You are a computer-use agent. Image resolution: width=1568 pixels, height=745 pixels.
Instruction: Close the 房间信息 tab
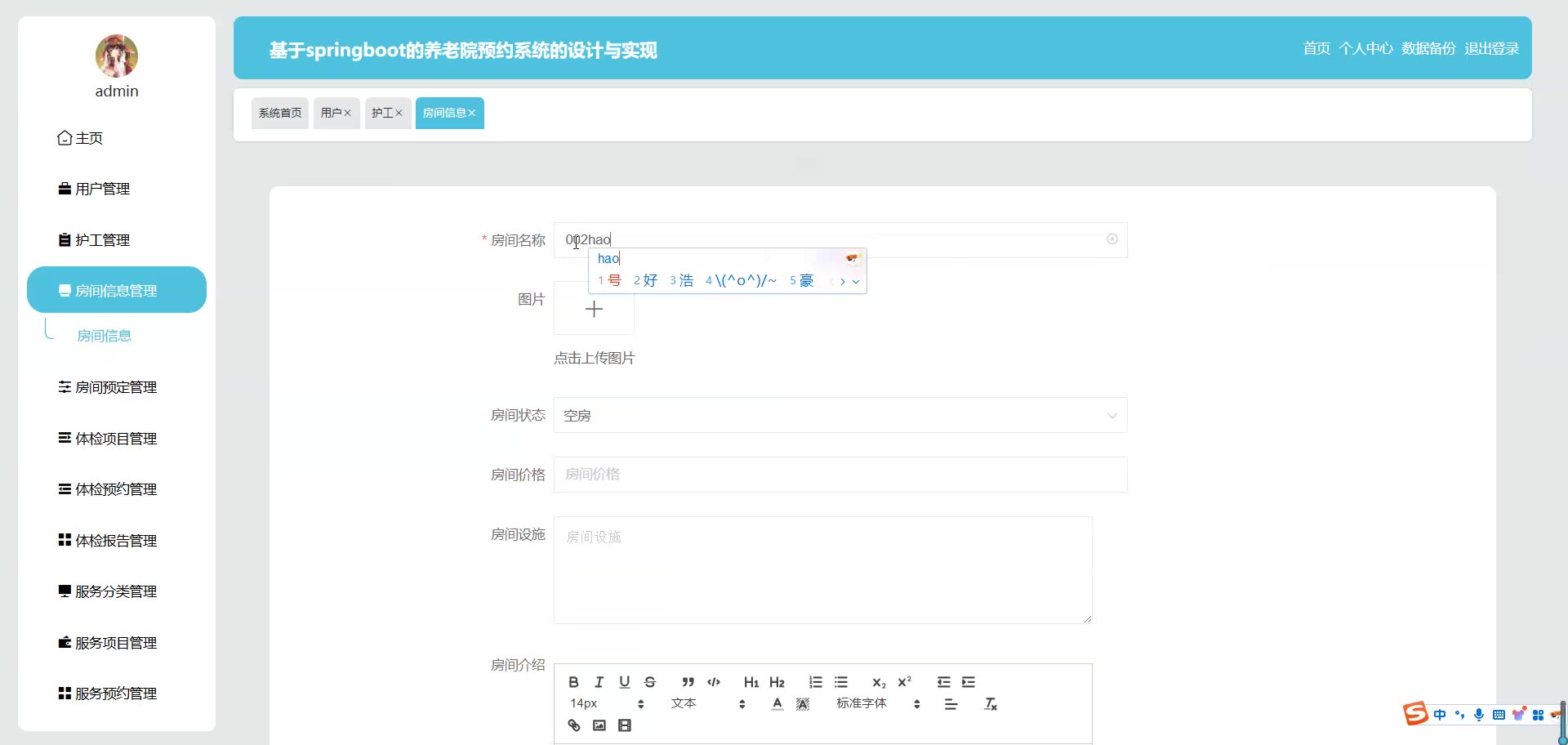(471, 113)
